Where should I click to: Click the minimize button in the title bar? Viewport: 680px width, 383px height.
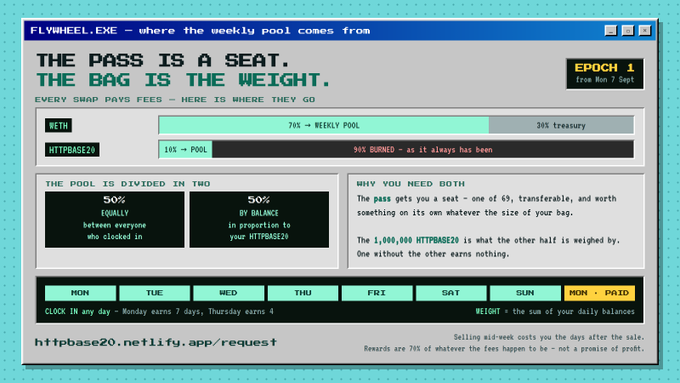[611, 31]
